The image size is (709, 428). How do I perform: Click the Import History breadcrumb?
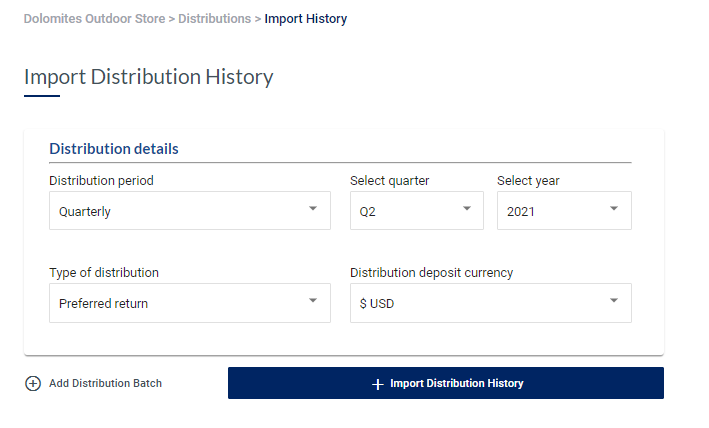(306, 19)
